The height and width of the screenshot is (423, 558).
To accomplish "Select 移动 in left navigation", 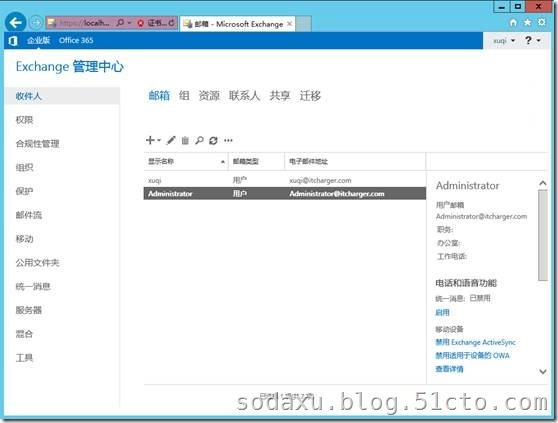I will pyautogui.click(x=24, y=239).
